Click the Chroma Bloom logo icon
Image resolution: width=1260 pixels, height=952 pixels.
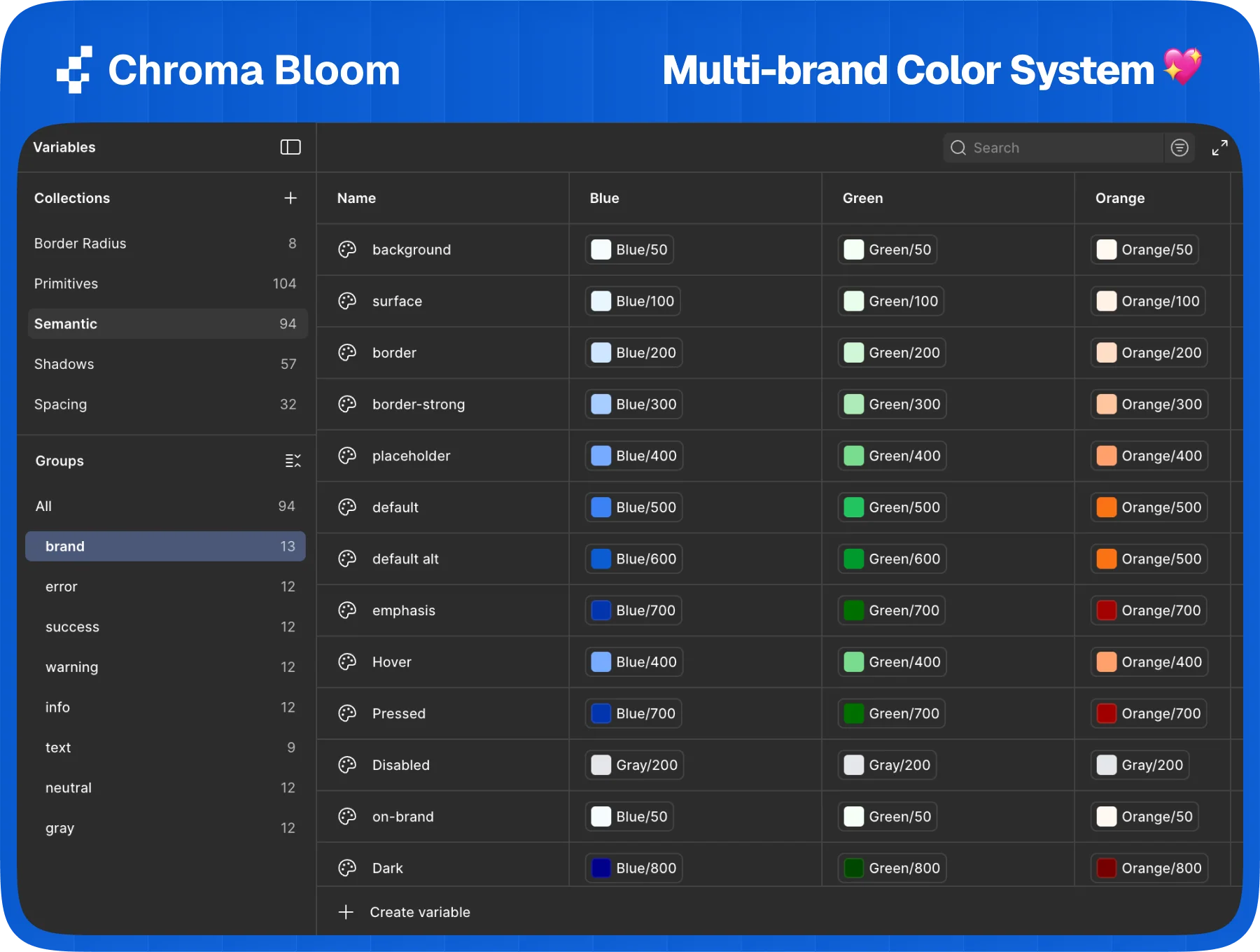tap(74, 69)
